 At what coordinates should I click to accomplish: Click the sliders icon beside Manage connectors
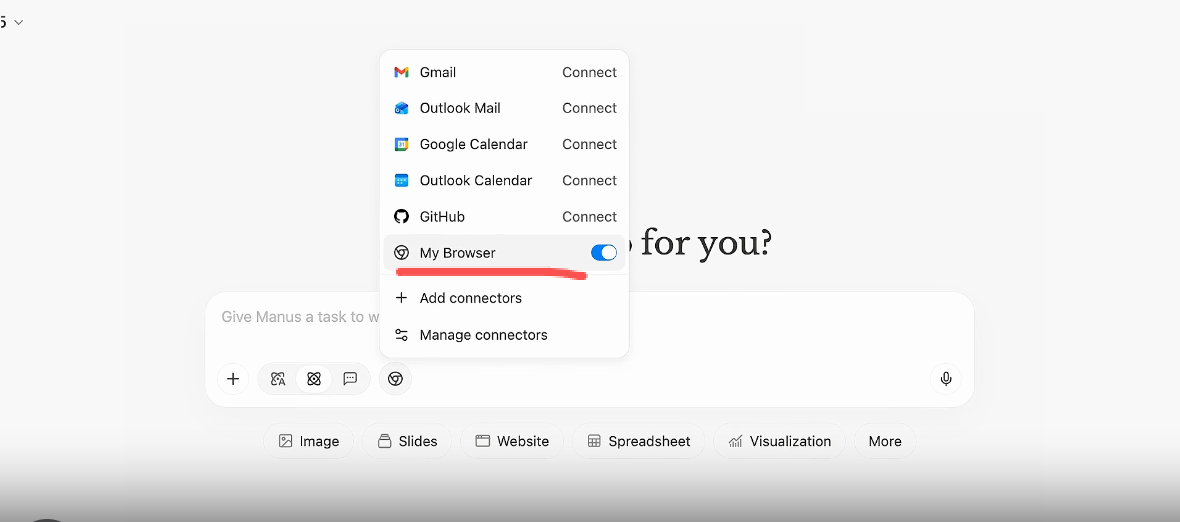pos(401,335)
